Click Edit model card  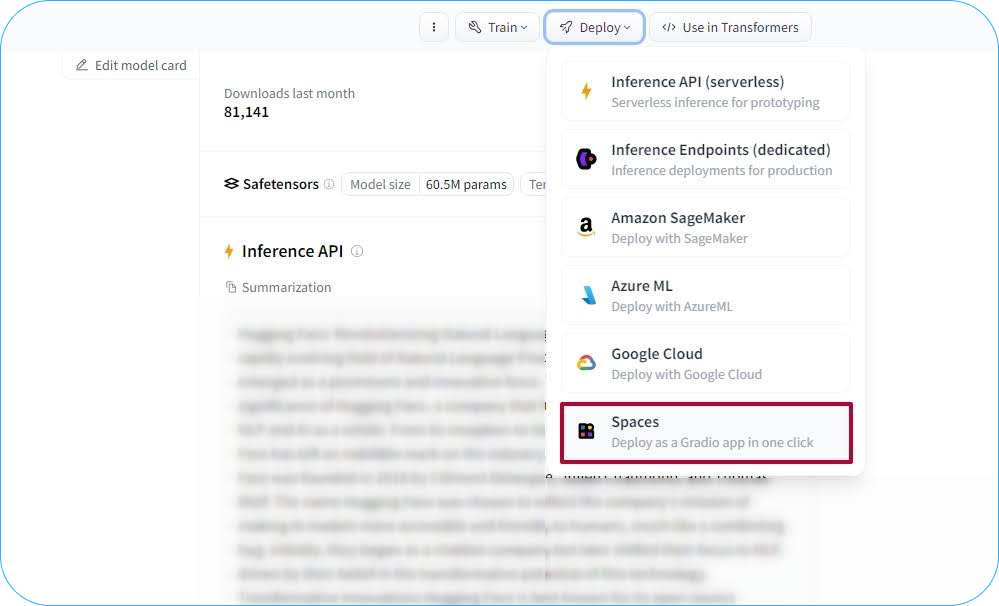[x=131, y=65]
